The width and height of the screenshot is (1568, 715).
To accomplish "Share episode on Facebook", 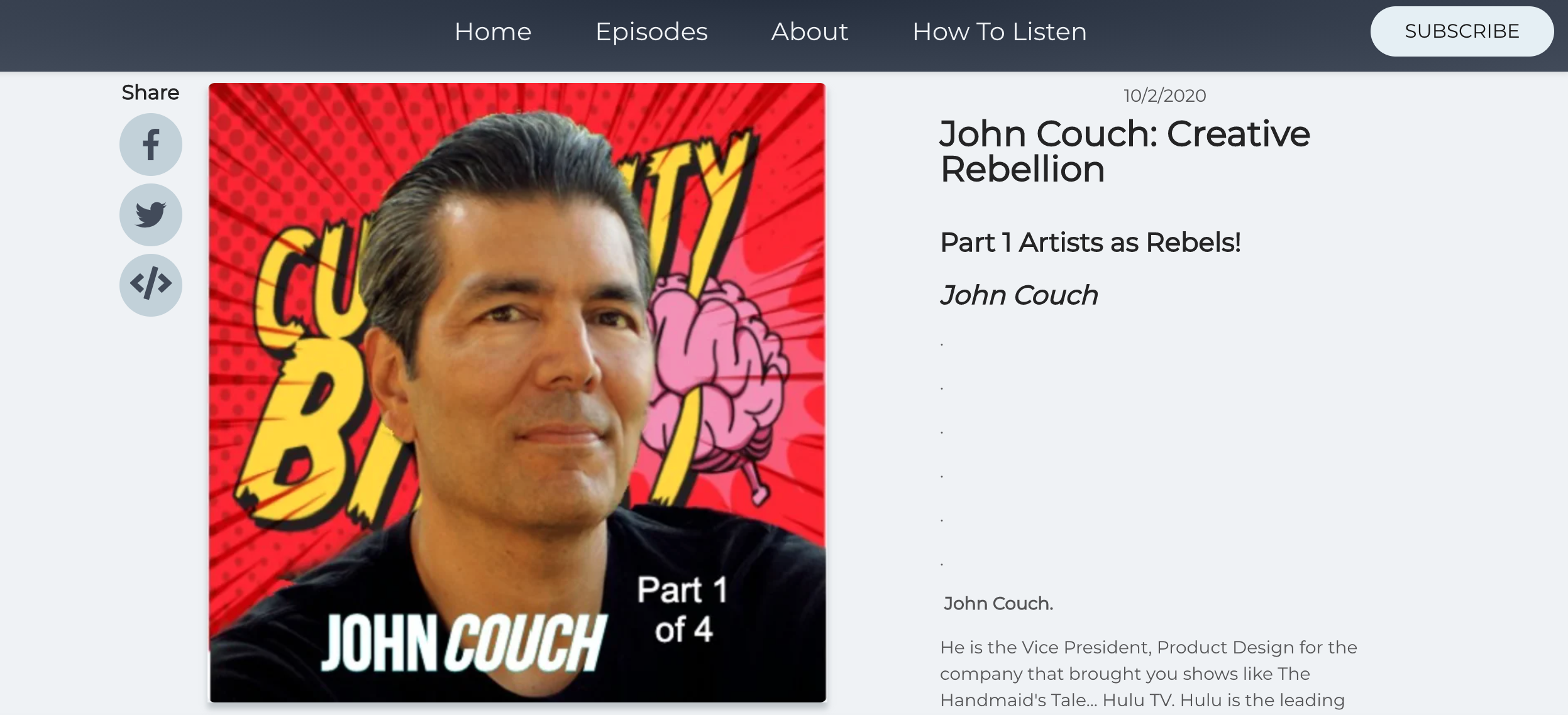I will click(x=151, y=145).
